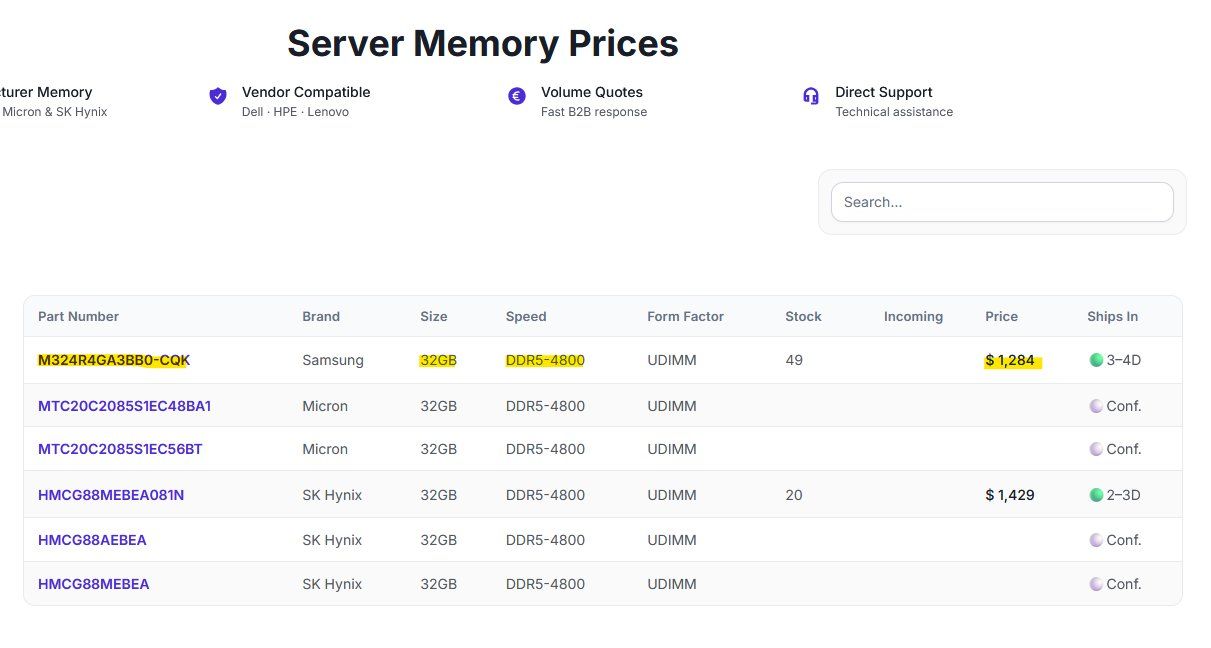Click the Samsung brand cell
The image size is (1211, 648).
point(333,360)
